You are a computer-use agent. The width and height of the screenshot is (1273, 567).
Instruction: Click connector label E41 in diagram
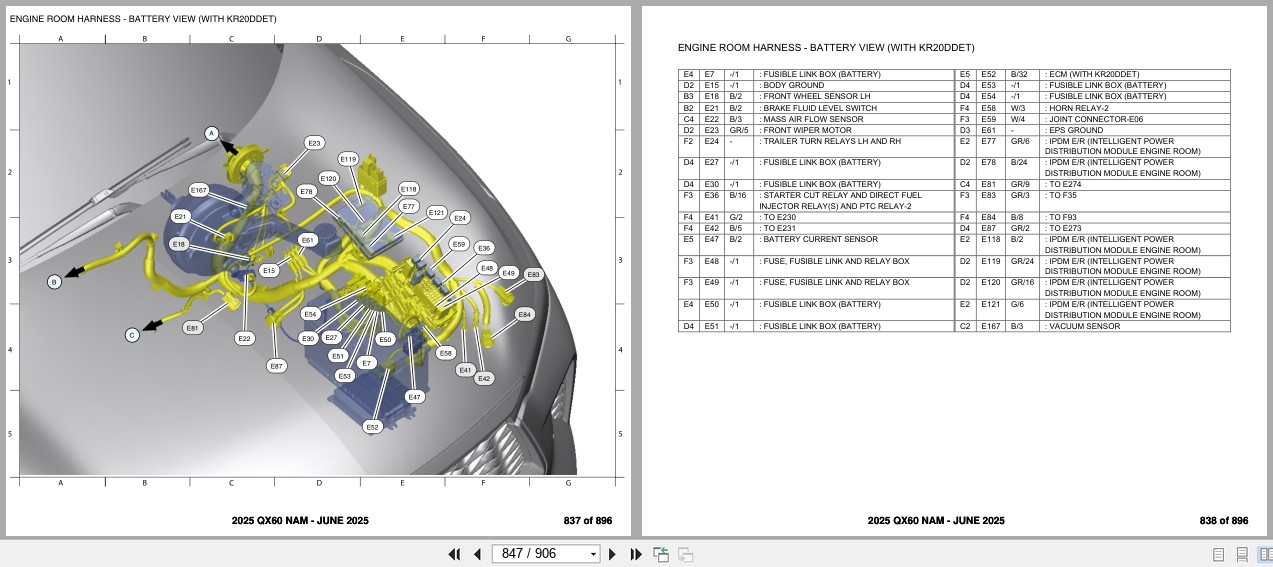pos(465,370)
